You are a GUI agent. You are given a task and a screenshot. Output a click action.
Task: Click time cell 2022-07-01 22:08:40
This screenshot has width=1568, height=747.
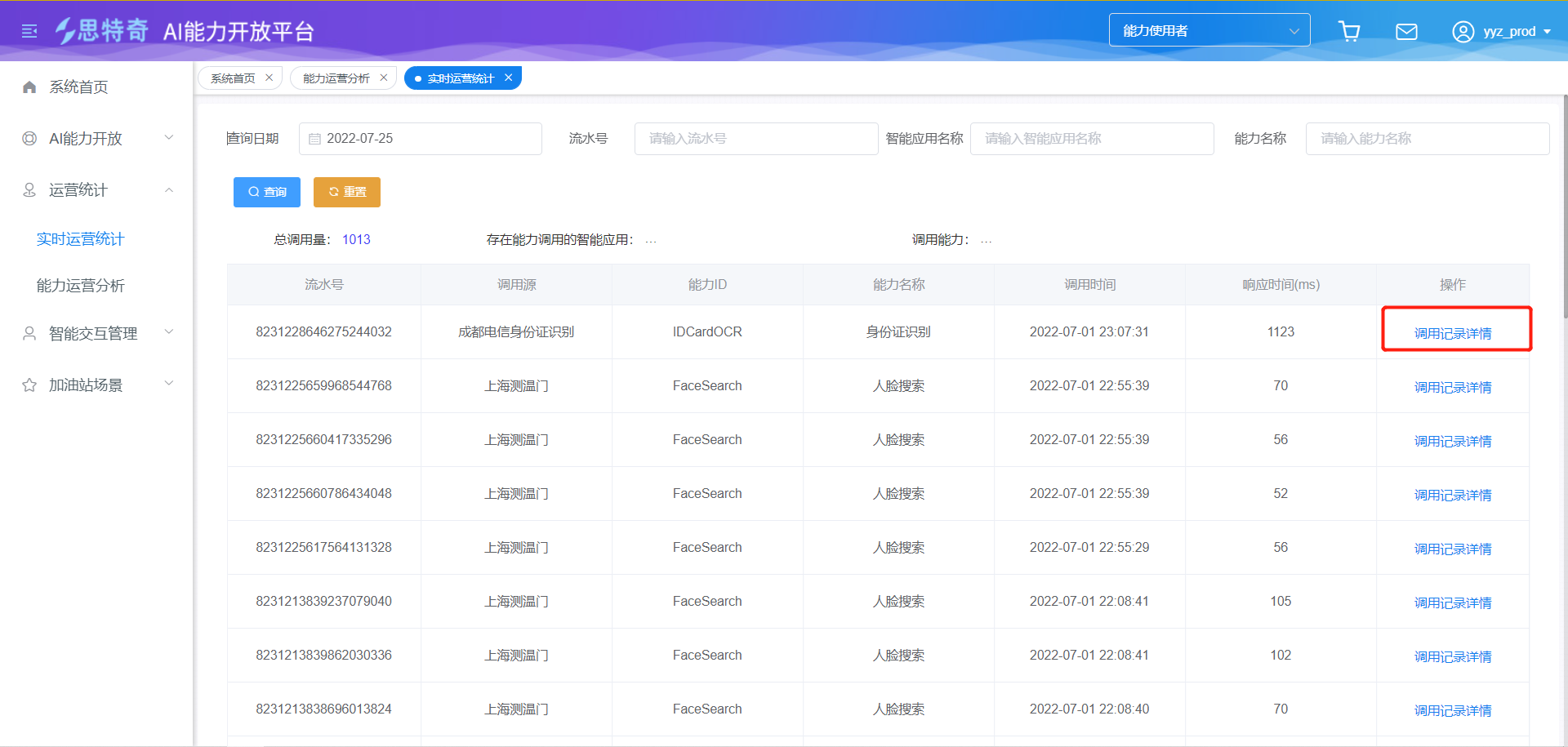pyautogui.click(x=1089, y=709)
